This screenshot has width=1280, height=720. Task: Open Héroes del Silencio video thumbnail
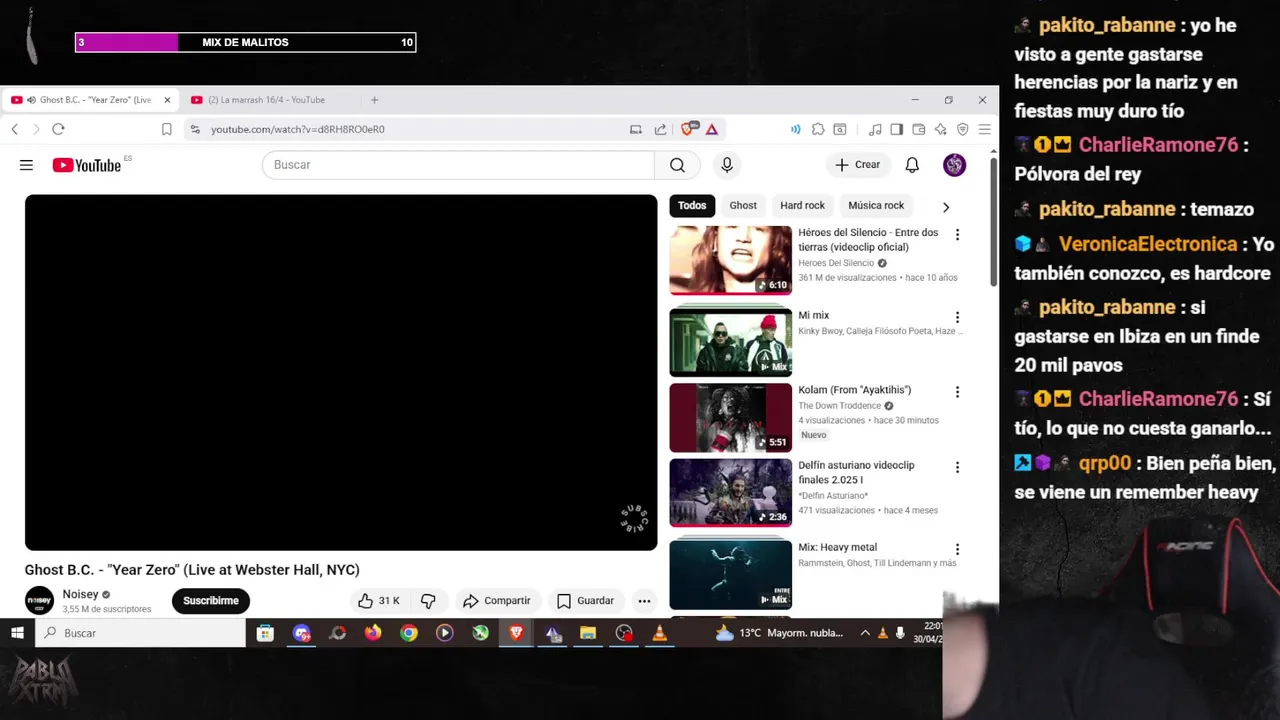point(730,260)
